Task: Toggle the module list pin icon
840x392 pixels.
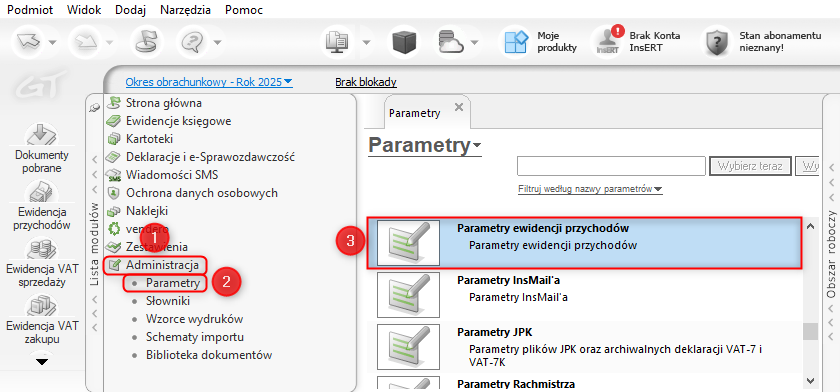Action: click(95, 107)
